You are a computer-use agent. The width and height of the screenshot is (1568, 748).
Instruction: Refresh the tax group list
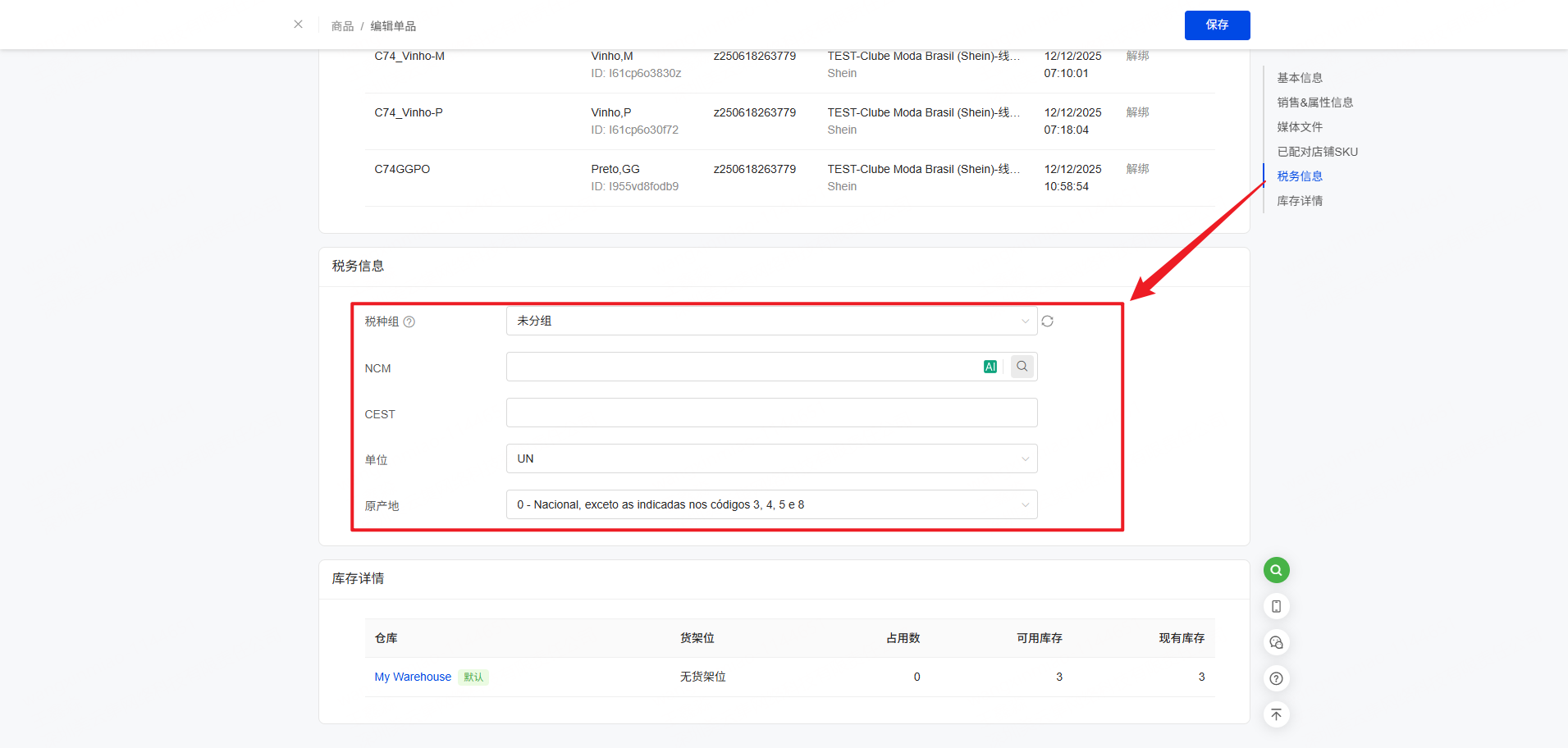[x=1047, y=322]
